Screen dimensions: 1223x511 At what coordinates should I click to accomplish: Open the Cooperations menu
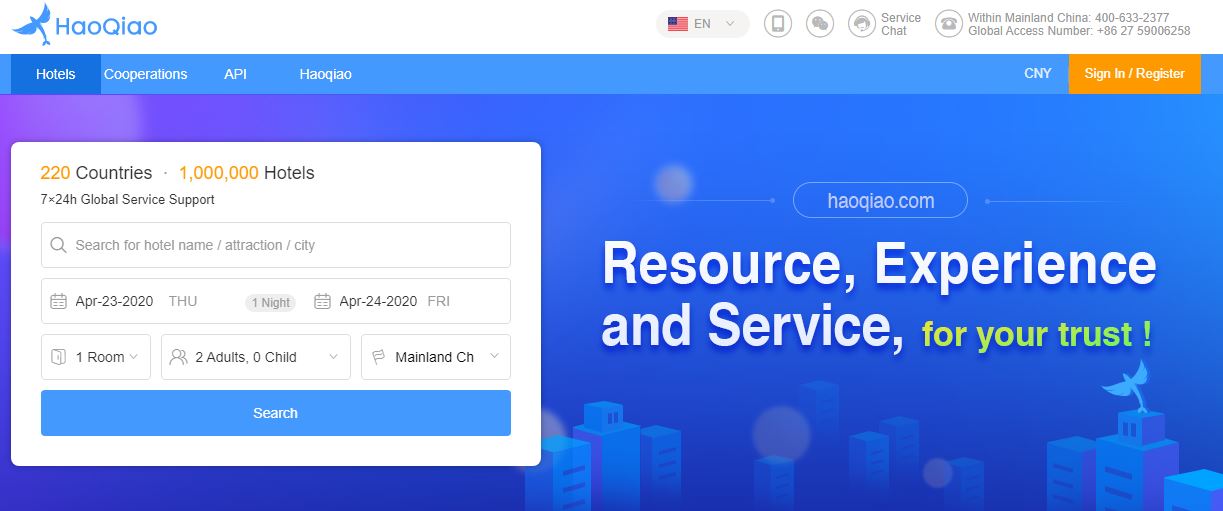[146, 74]
